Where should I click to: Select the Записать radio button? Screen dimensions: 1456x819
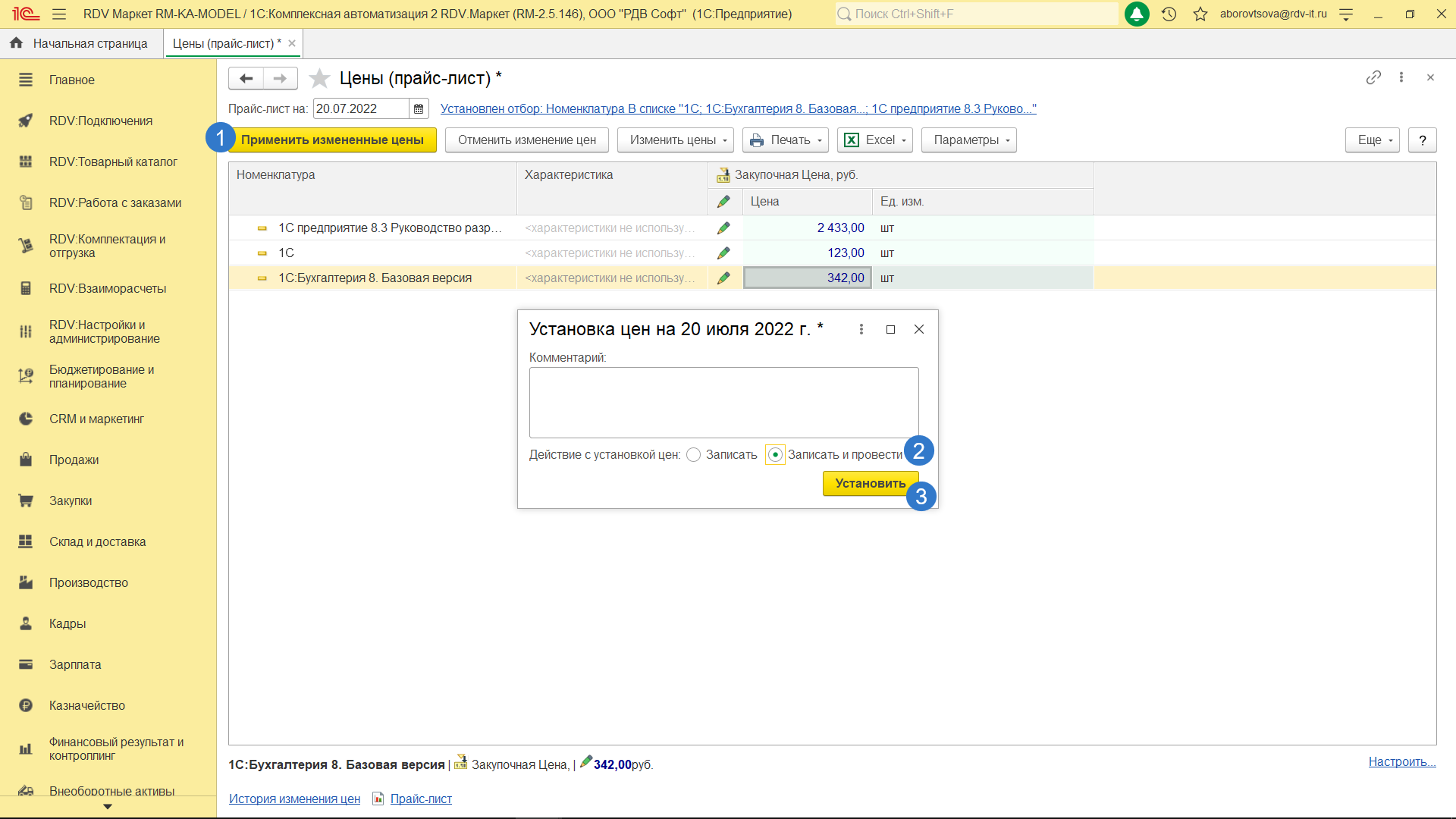point(693,455)
